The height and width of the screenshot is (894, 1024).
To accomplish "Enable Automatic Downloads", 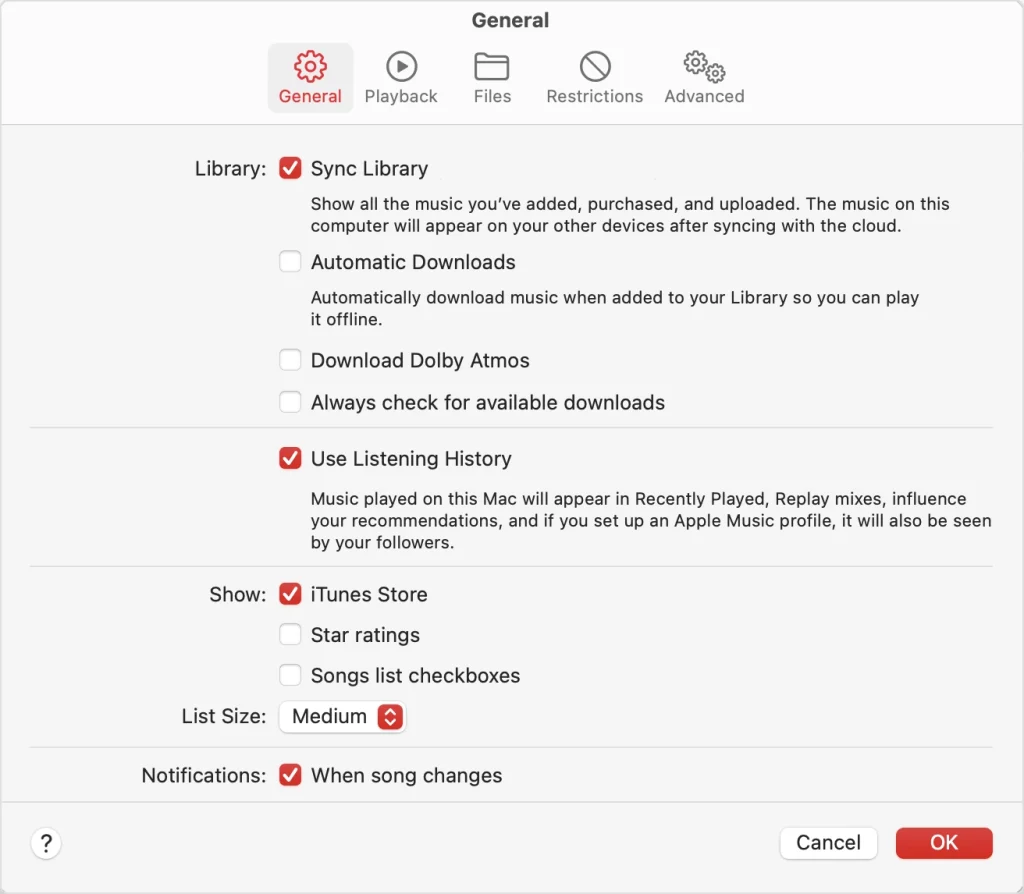I will (290, 261).
